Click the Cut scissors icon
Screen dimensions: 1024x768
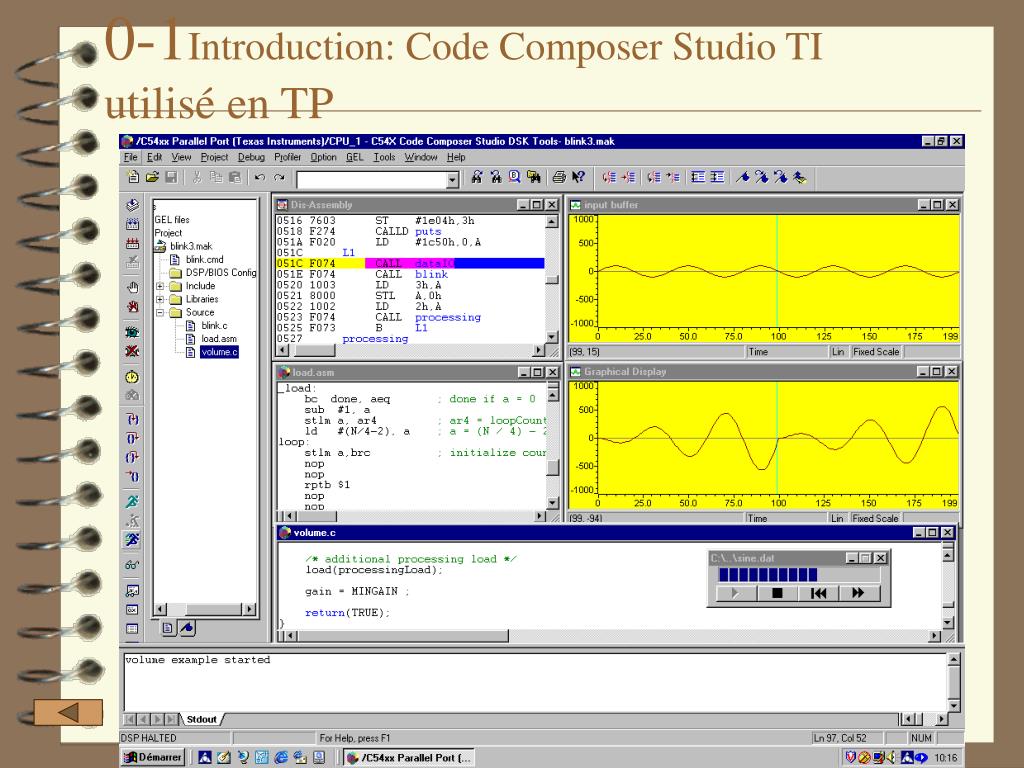197,177
